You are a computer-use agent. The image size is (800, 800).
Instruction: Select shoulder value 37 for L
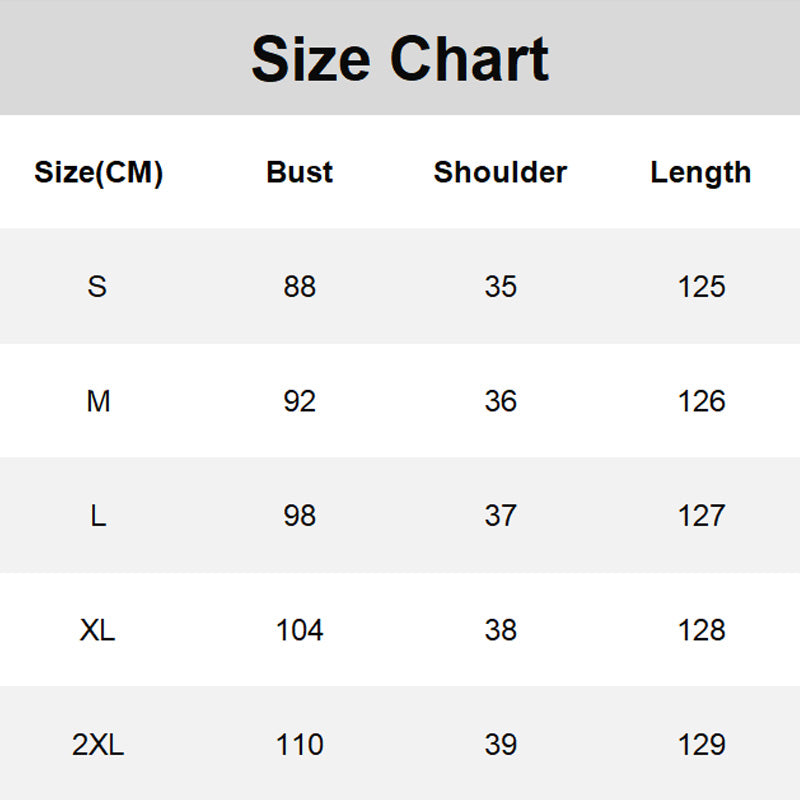click(500, 516)
